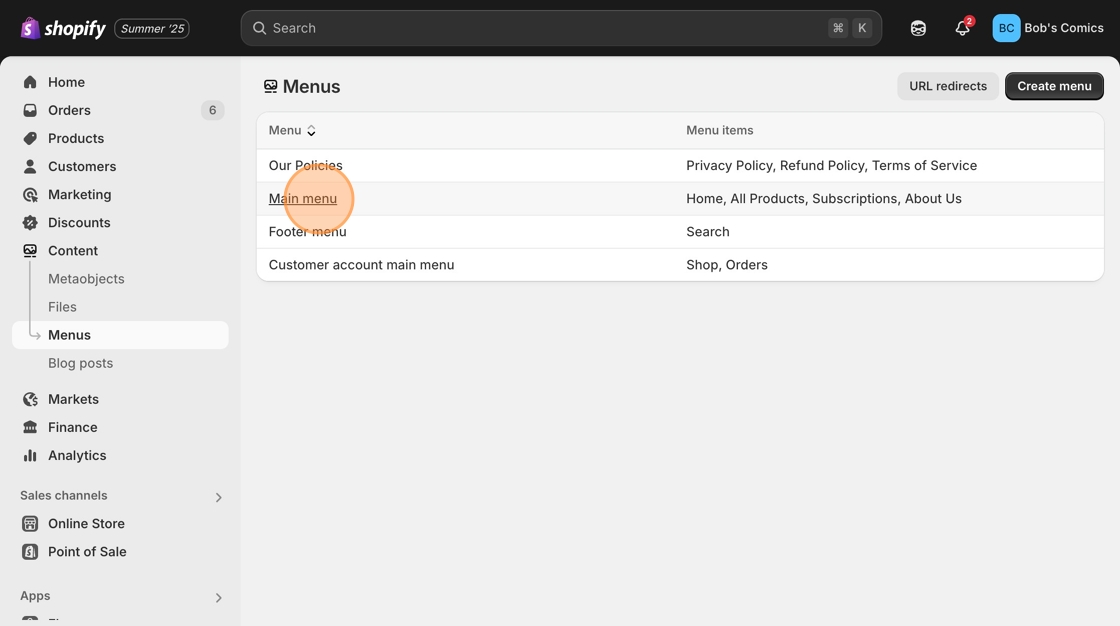Click the Marketing target icon
Screen dimensions: 1120x626
click(30, 194)
